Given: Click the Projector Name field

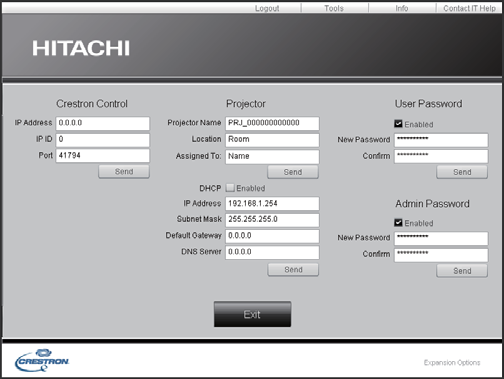Looking at the screenshot, I should [272, 123].
